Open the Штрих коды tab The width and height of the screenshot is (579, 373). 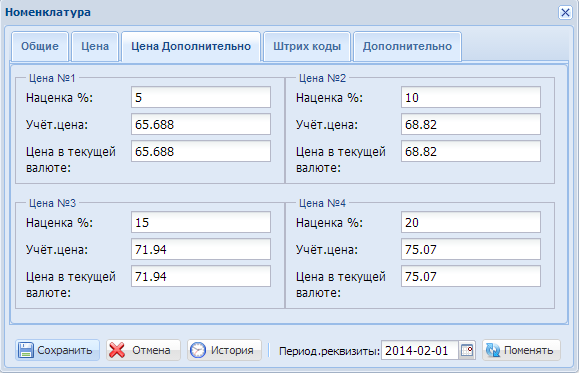[307, 47]
